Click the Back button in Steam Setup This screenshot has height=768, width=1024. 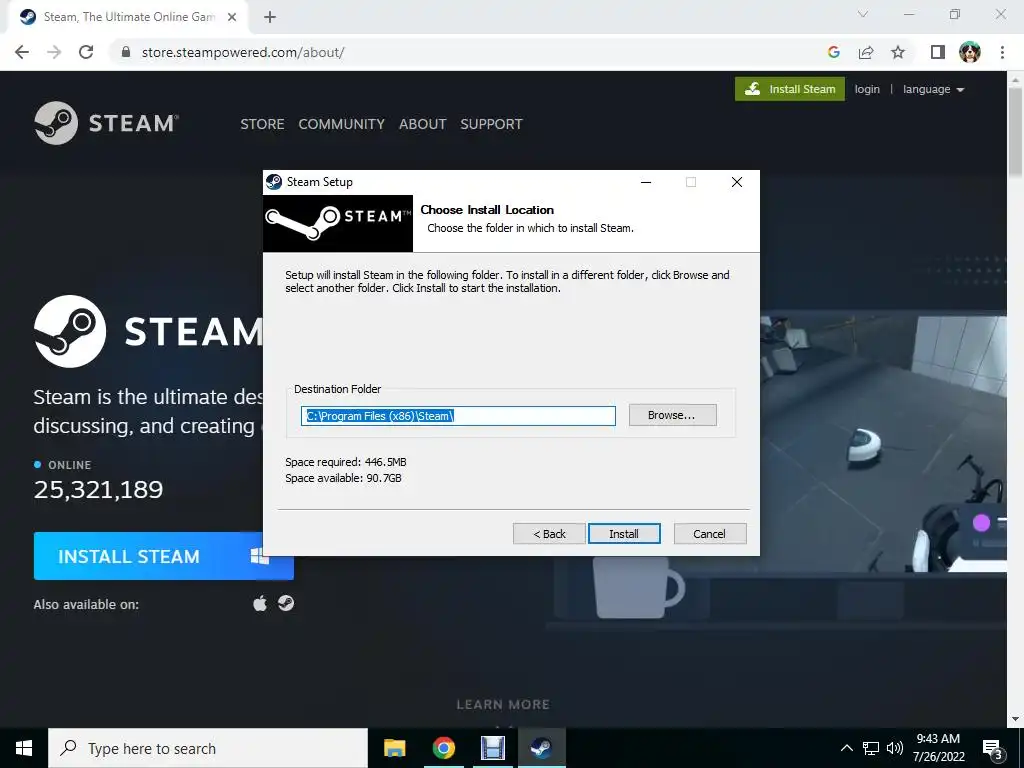tap(549, 534)
